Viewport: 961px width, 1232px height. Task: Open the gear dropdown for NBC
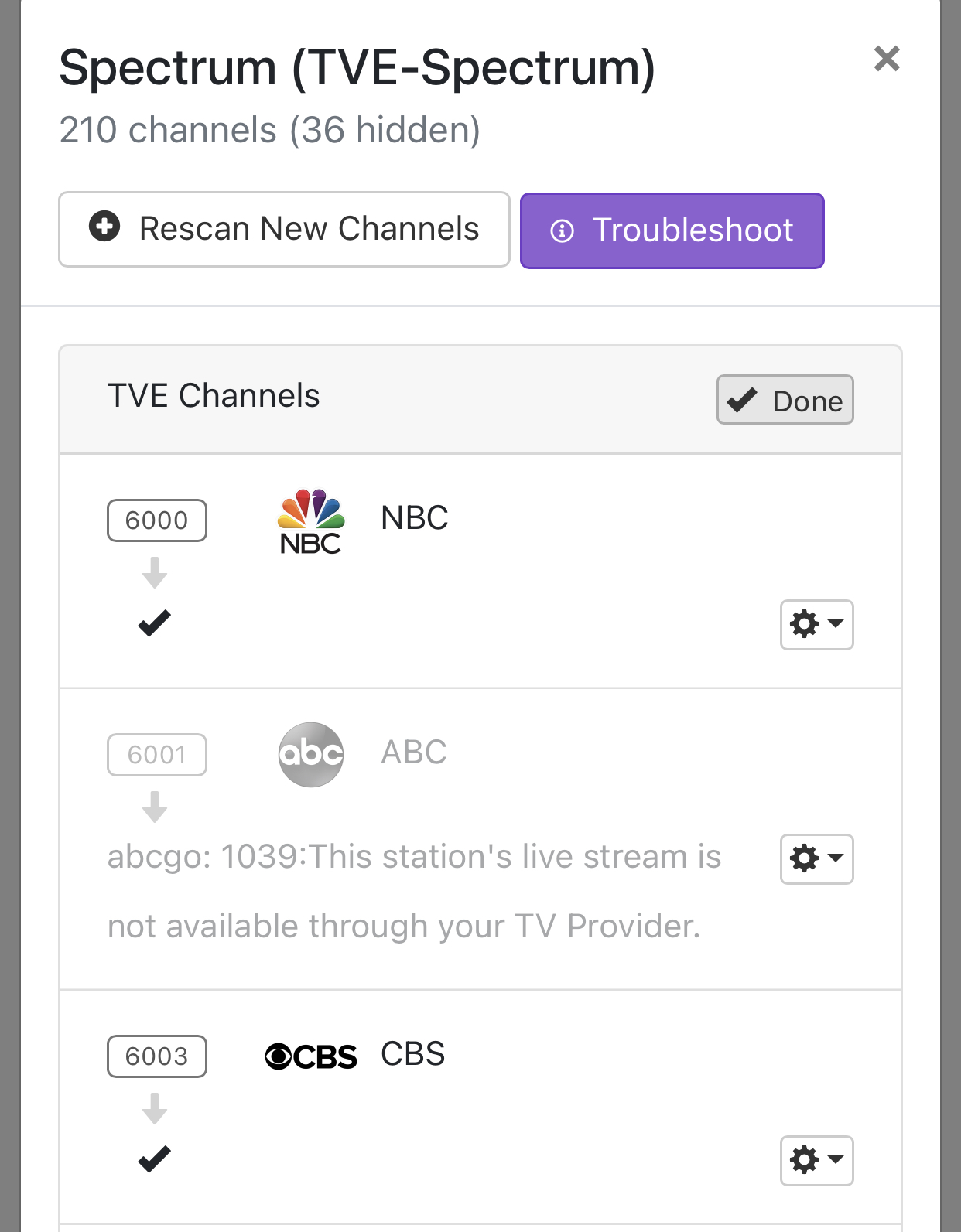[816, 624]
